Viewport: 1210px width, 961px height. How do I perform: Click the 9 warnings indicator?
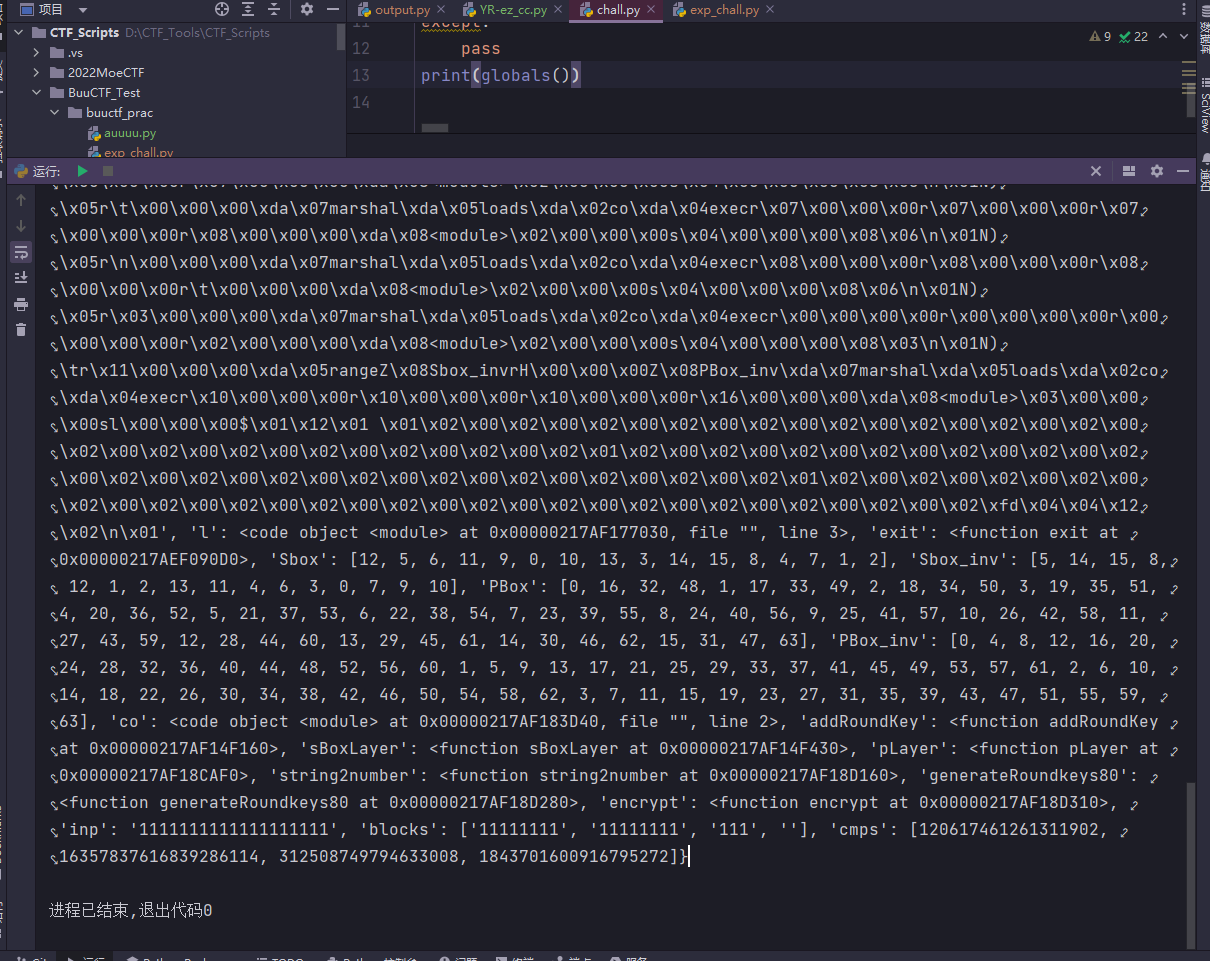pos(1100,36)
